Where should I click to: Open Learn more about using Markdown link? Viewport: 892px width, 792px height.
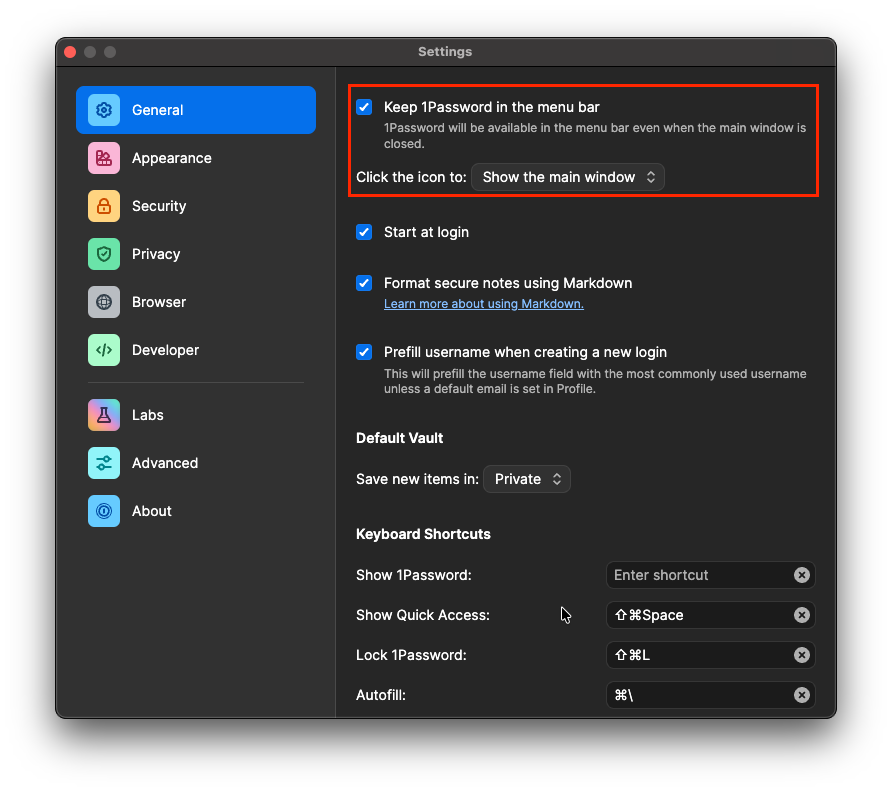pyautogui.click(x=483, y=304)
